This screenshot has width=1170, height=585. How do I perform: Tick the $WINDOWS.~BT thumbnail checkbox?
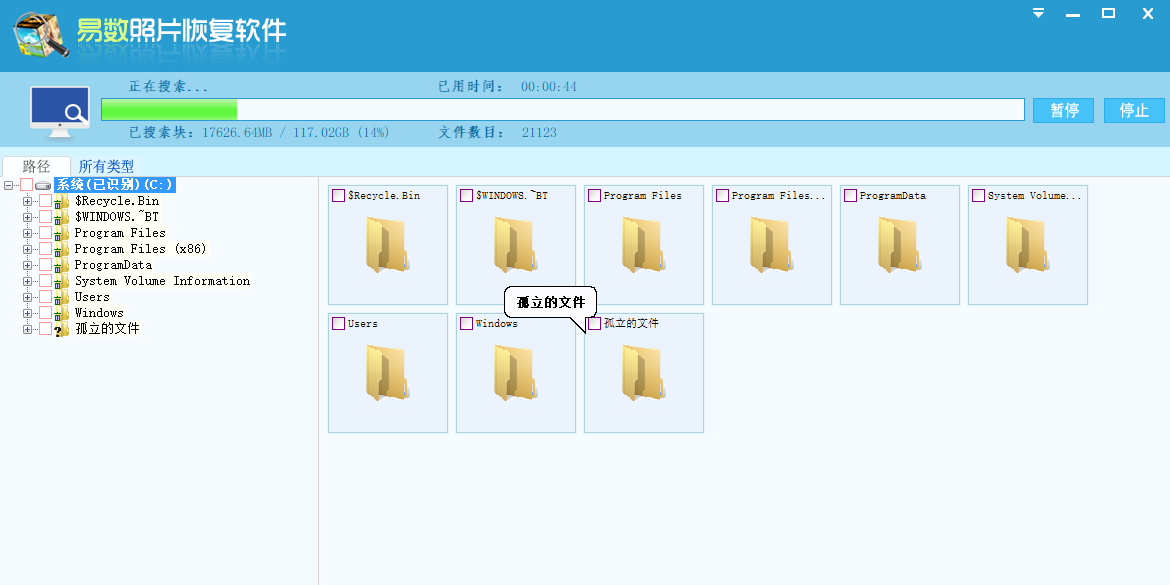(467, 196)
